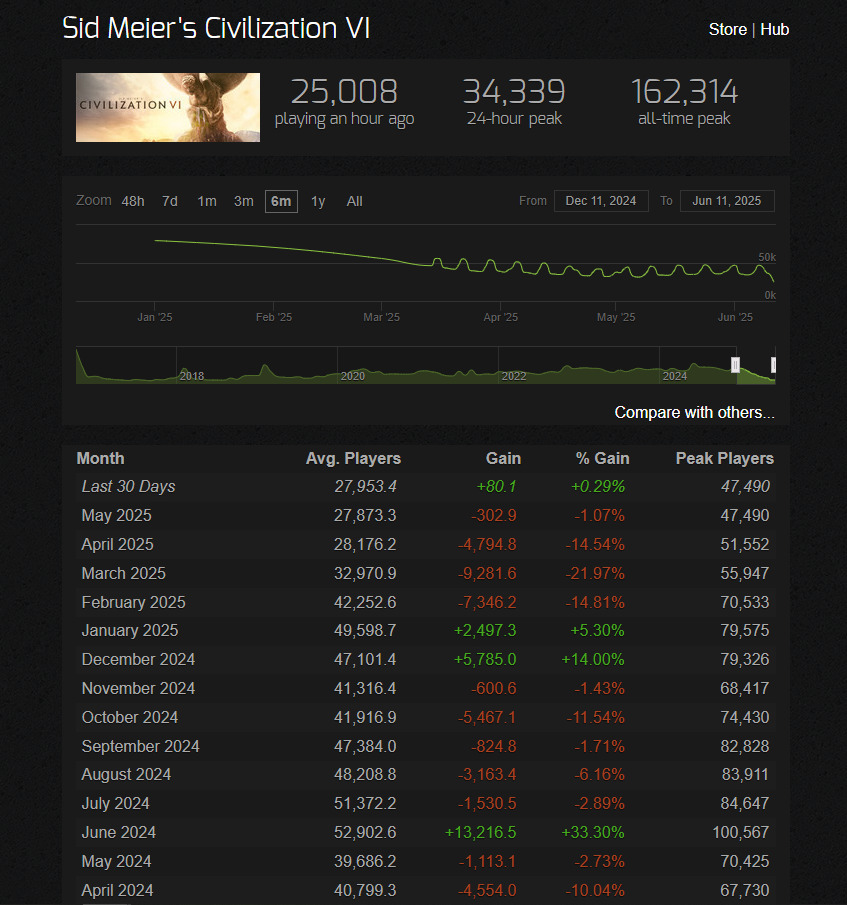Click the Last 30 Days row label

(128, 487)
